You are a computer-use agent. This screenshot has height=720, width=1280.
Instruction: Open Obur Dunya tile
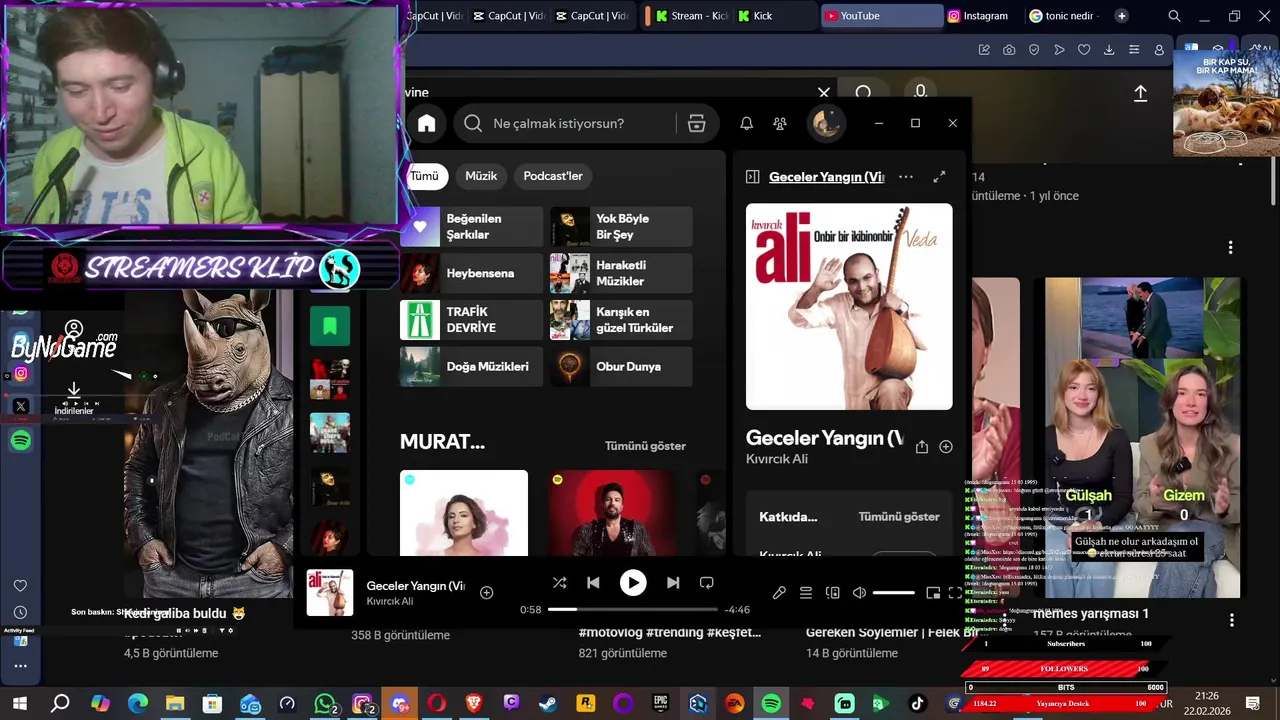click(621, 366)
